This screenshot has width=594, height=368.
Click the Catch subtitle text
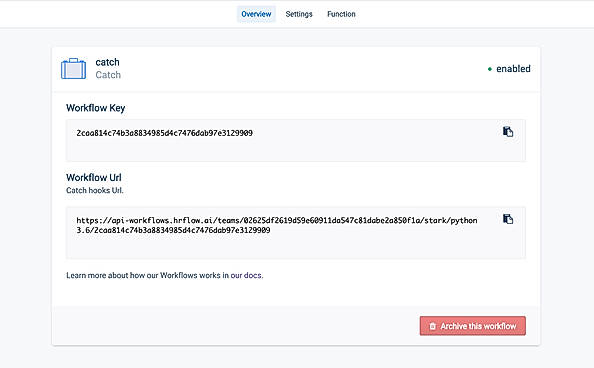coord(108,75)
